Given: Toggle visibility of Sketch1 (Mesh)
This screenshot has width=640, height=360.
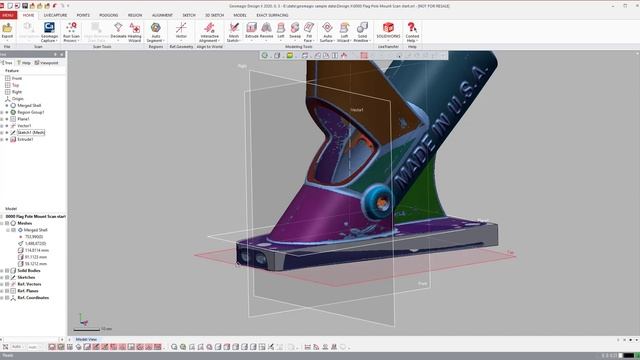Looking at the screenshot, I should click(7, 133).
